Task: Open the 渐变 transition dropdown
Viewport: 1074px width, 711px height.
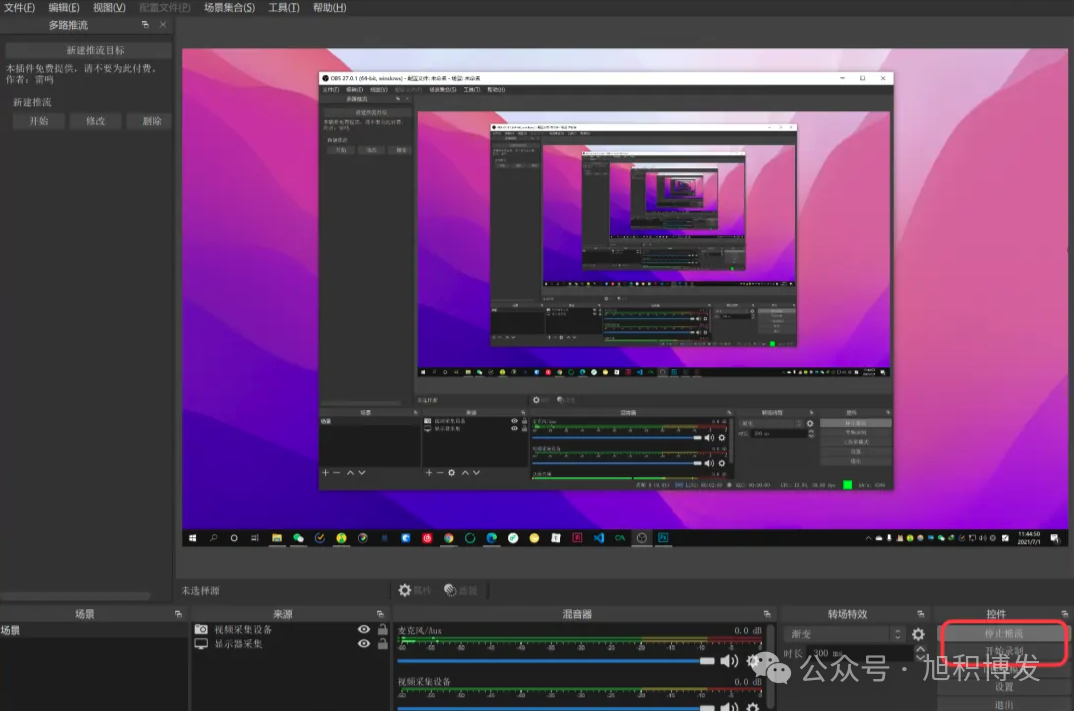Action: [x=845, y=634]
